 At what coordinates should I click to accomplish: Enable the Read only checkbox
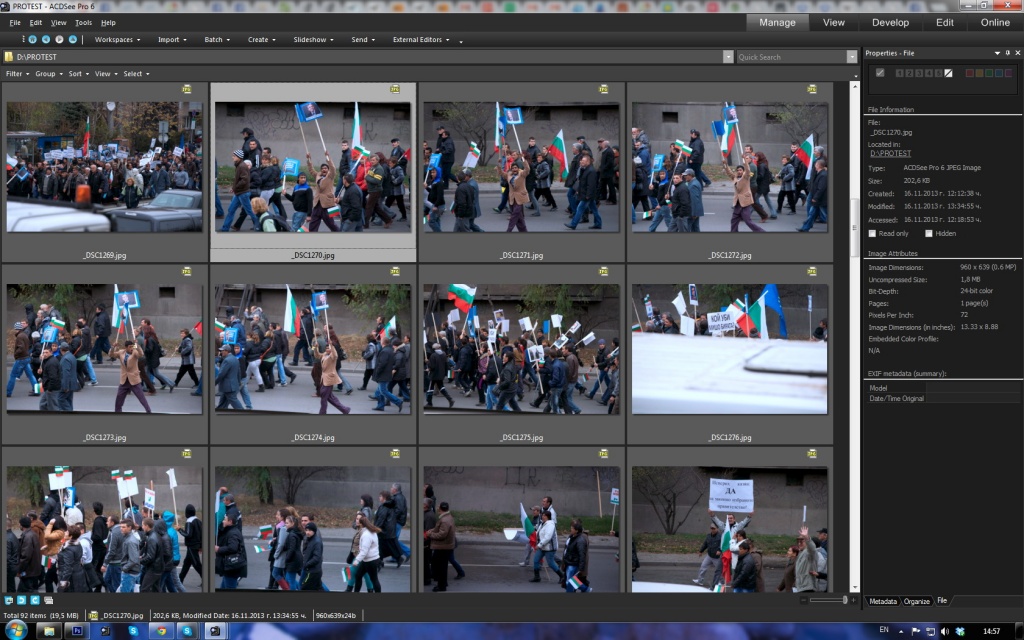[x=872, y=233]
